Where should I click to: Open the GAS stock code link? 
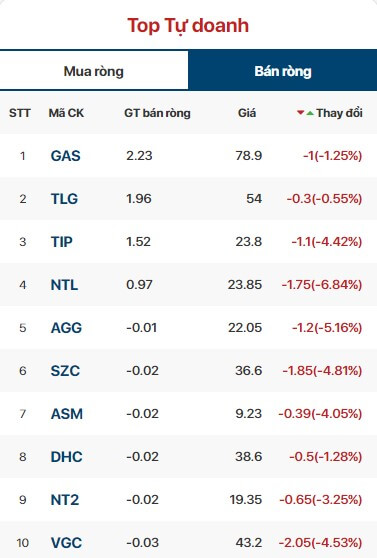click(x=66, y=156)
